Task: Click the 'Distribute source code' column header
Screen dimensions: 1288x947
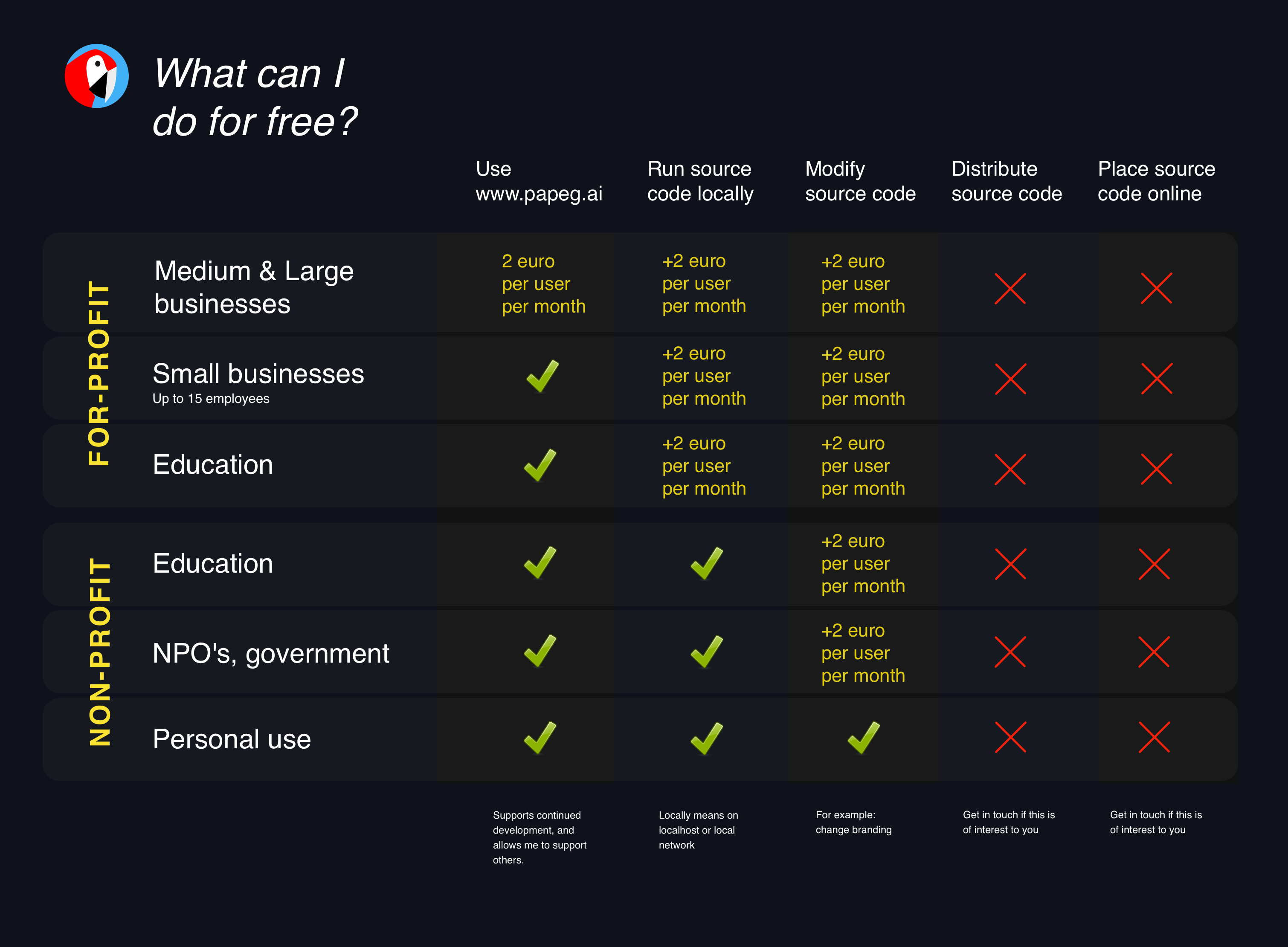Action: tap(1007, 181)
